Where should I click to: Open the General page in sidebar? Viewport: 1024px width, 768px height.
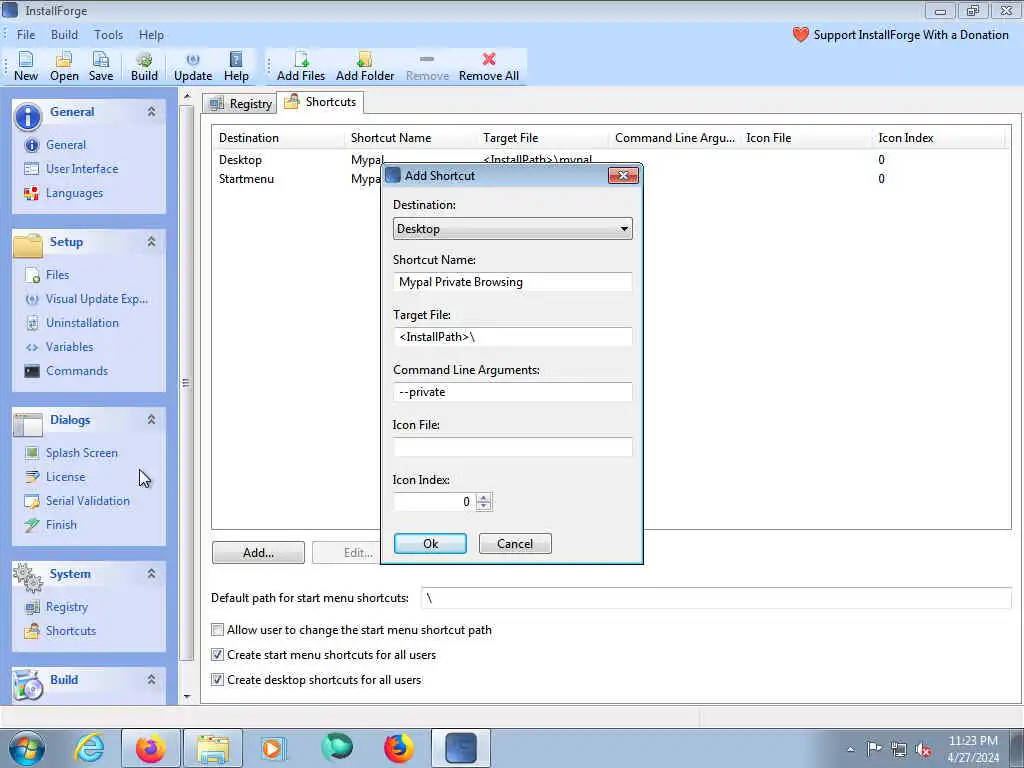[x=65, y=145]
